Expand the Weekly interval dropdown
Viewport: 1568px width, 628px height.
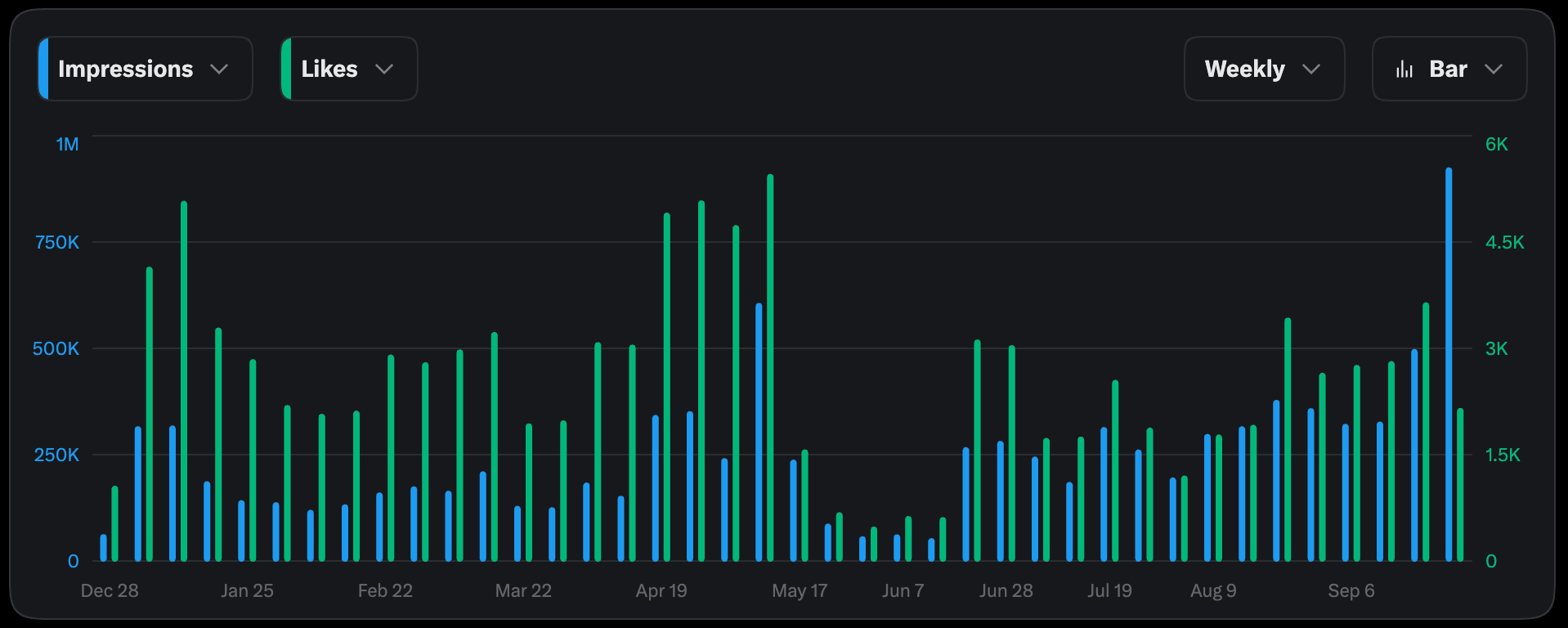coord(1264,69)
